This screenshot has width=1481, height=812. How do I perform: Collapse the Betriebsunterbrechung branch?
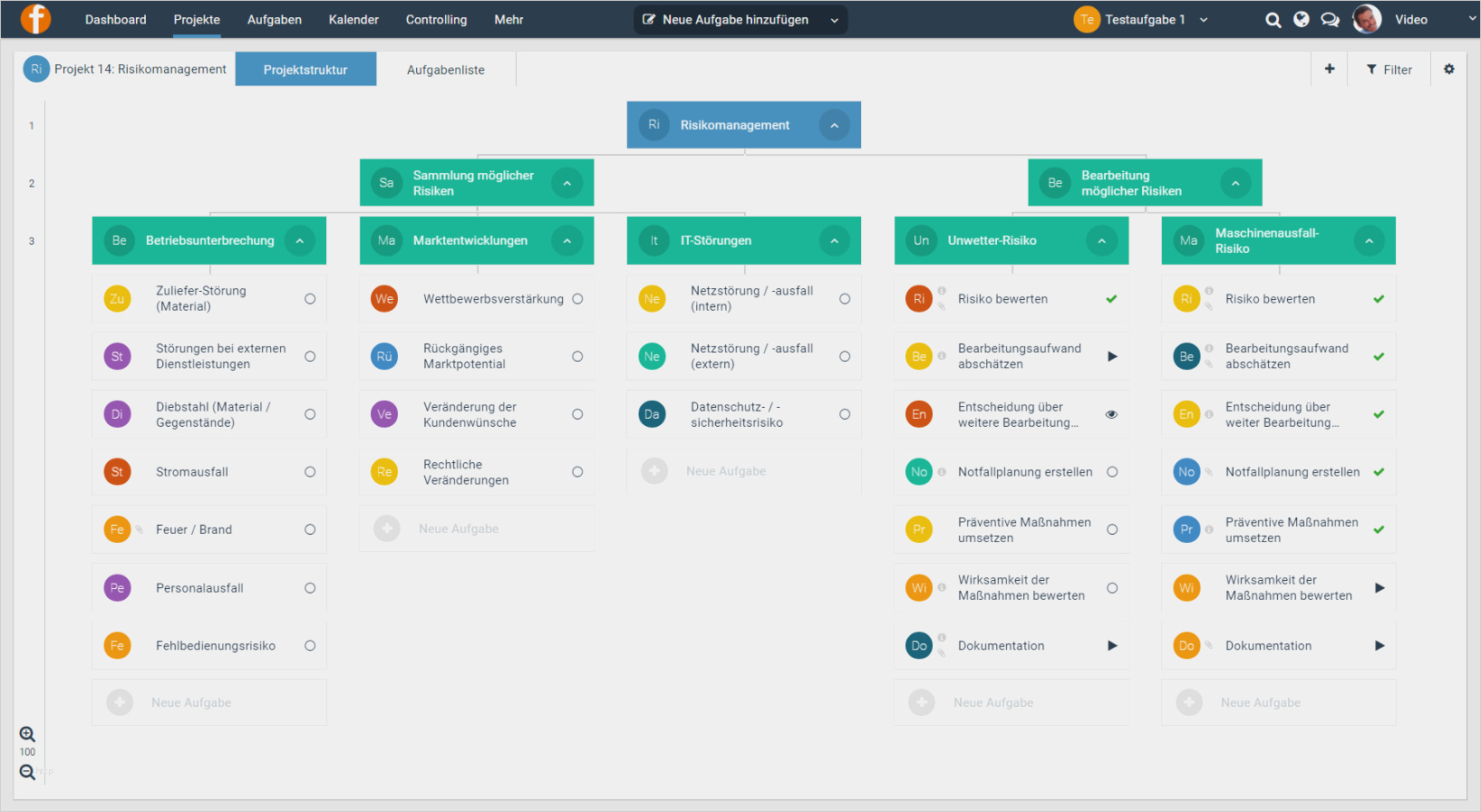tap(299, 240)
